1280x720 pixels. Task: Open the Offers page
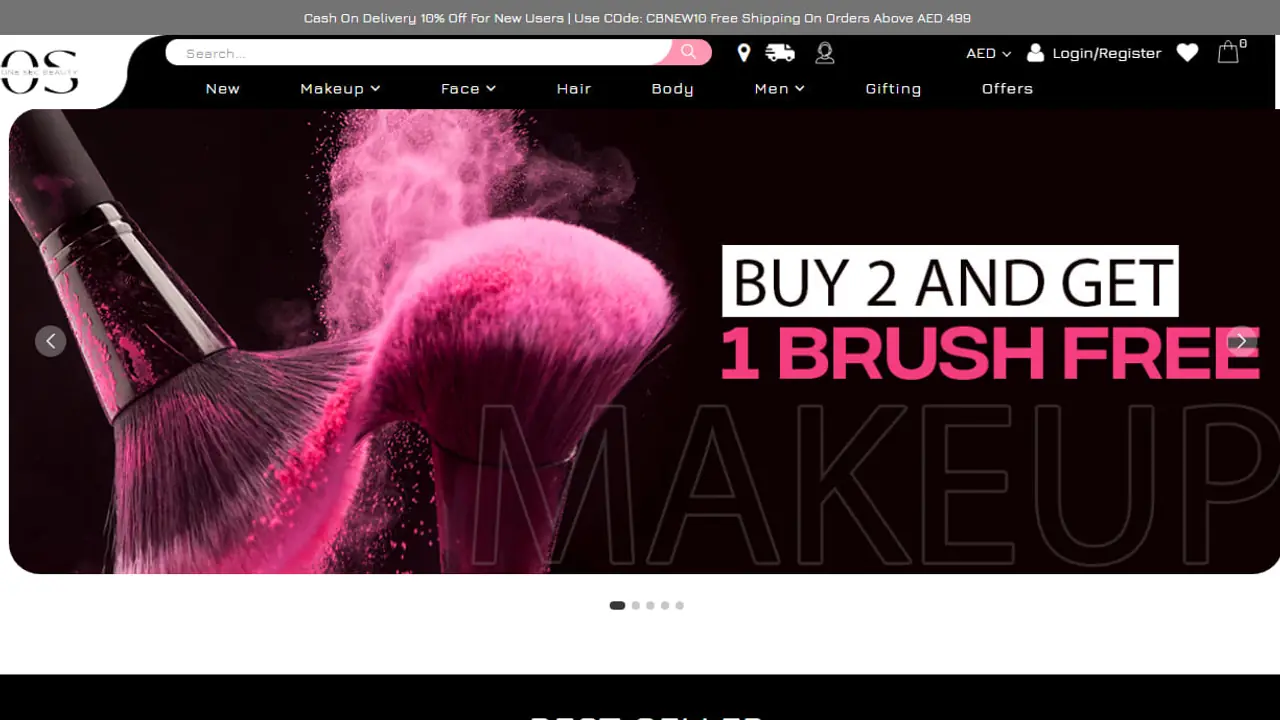(x=1007, y=88)
